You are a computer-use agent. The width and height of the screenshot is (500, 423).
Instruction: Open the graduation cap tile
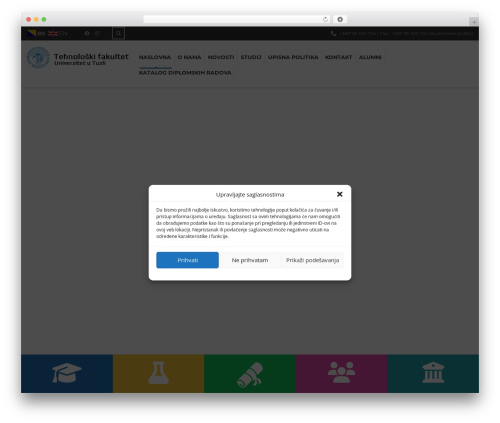[67, 373]
